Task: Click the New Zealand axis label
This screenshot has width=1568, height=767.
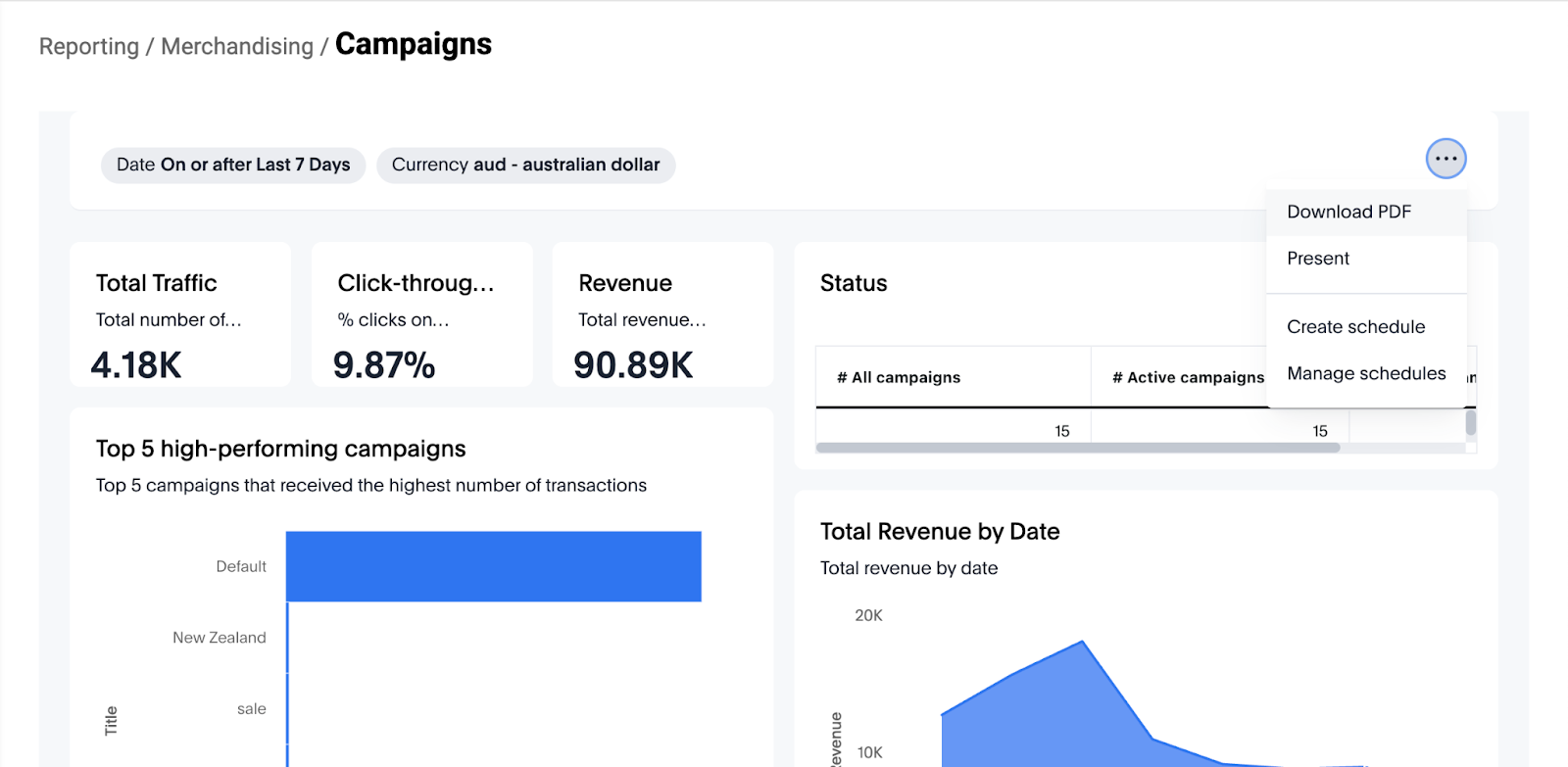Action: point(220,638)
